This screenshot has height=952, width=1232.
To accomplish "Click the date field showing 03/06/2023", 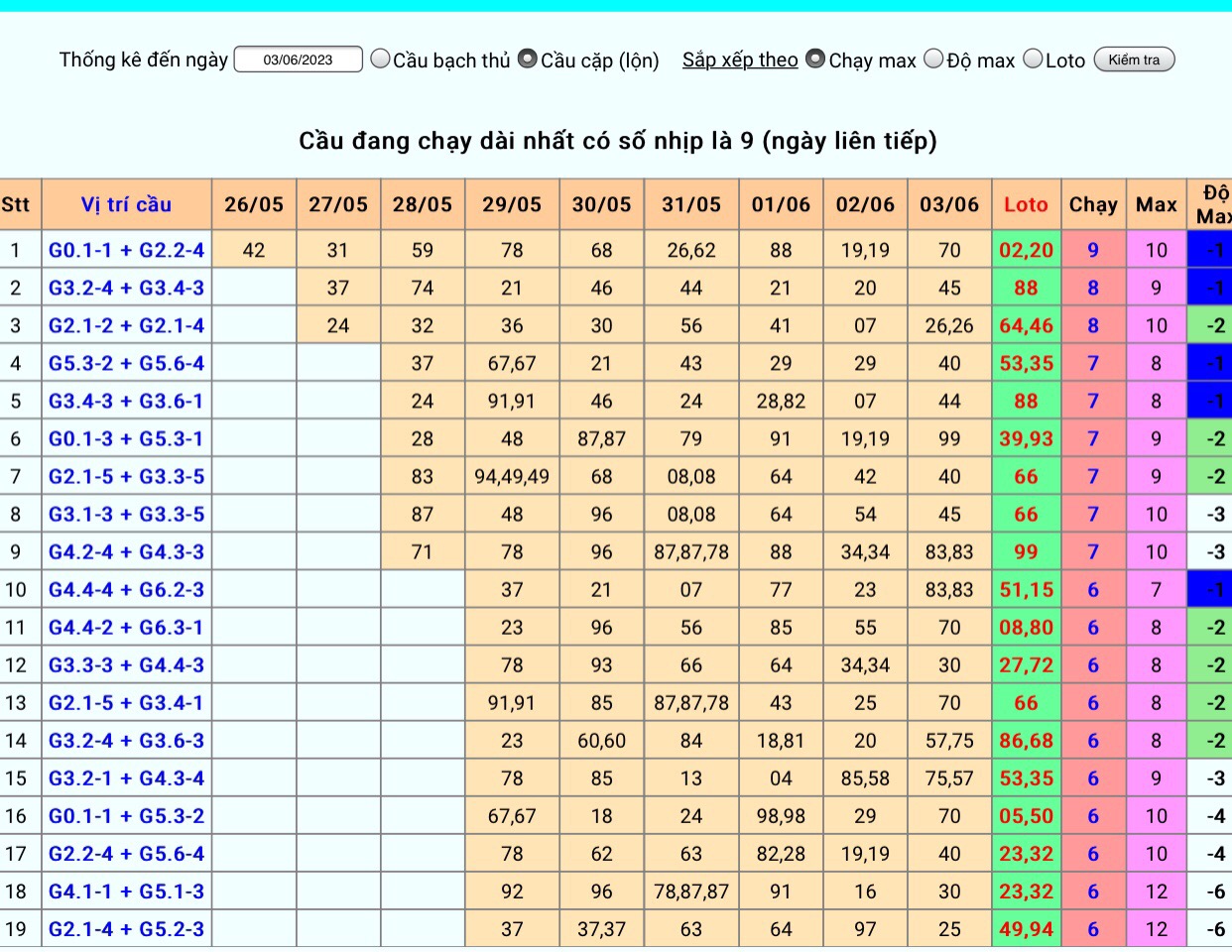I will click(x=298, y=59).
